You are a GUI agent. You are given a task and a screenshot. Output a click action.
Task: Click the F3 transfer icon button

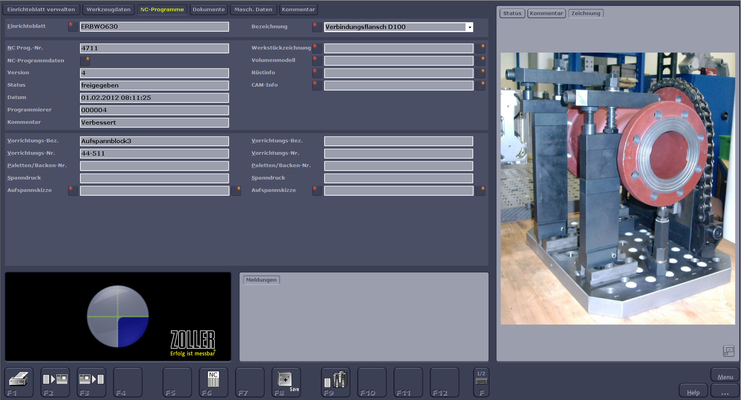[x=91, y=382]
